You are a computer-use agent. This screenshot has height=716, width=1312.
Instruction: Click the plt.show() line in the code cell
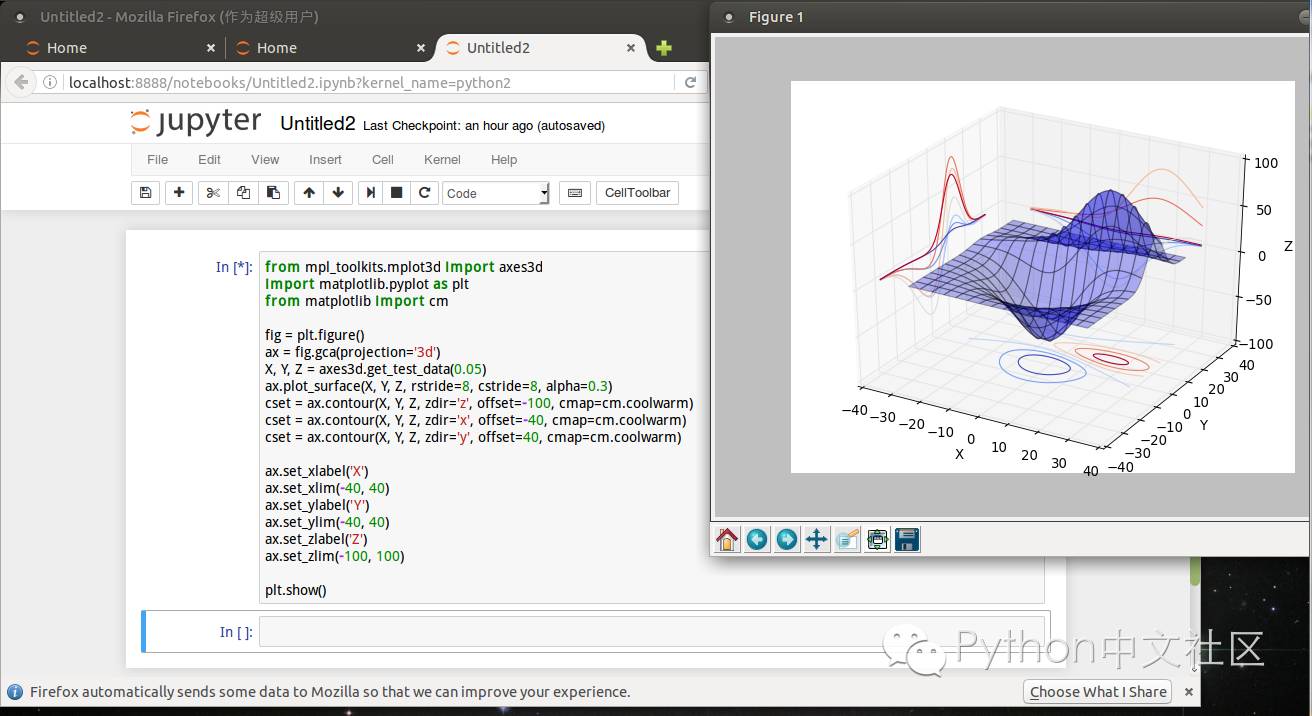tap(295, 590)
